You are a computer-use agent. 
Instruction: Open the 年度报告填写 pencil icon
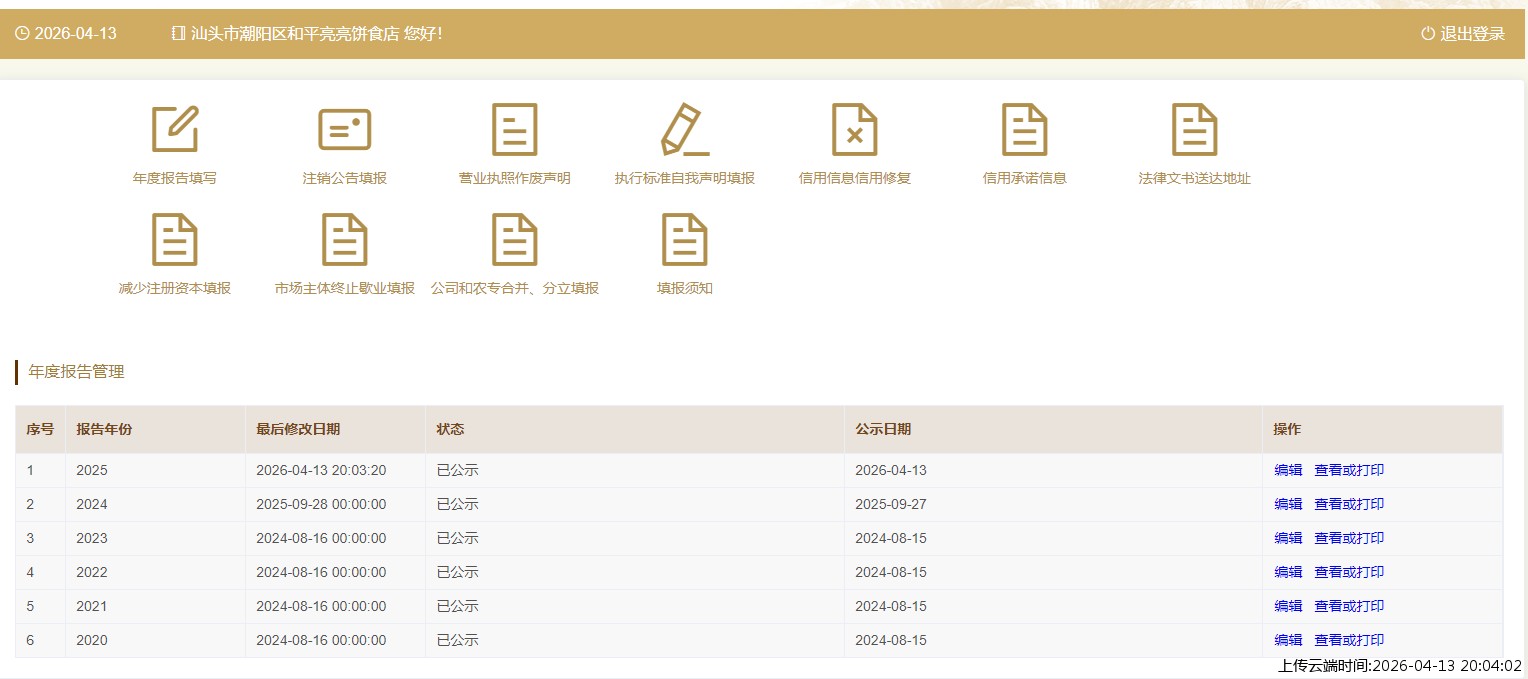coord(175,130)
